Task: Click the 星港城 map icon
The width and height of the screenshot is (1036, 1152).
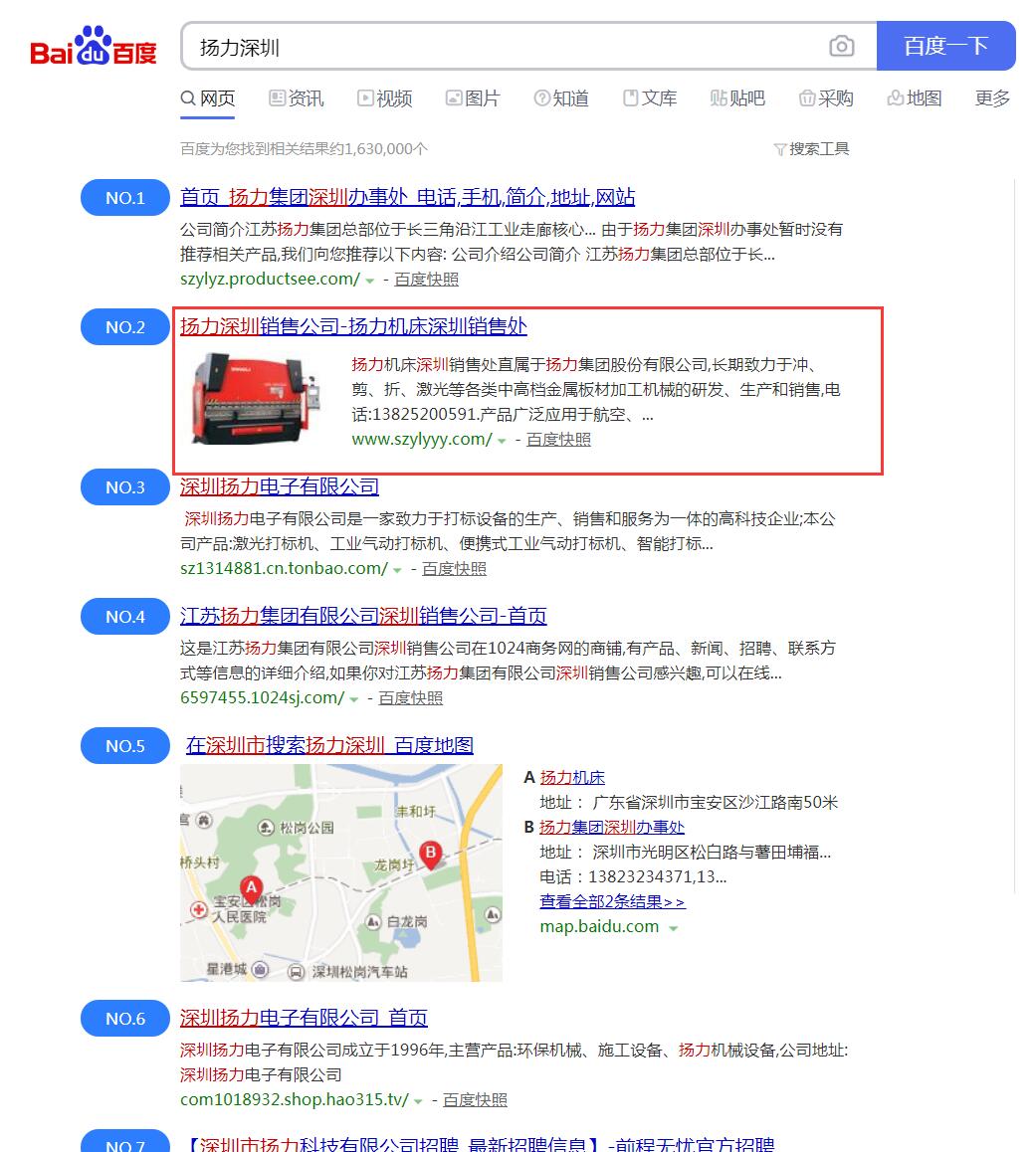Action: pyautogui.click(x=260, y=969)
